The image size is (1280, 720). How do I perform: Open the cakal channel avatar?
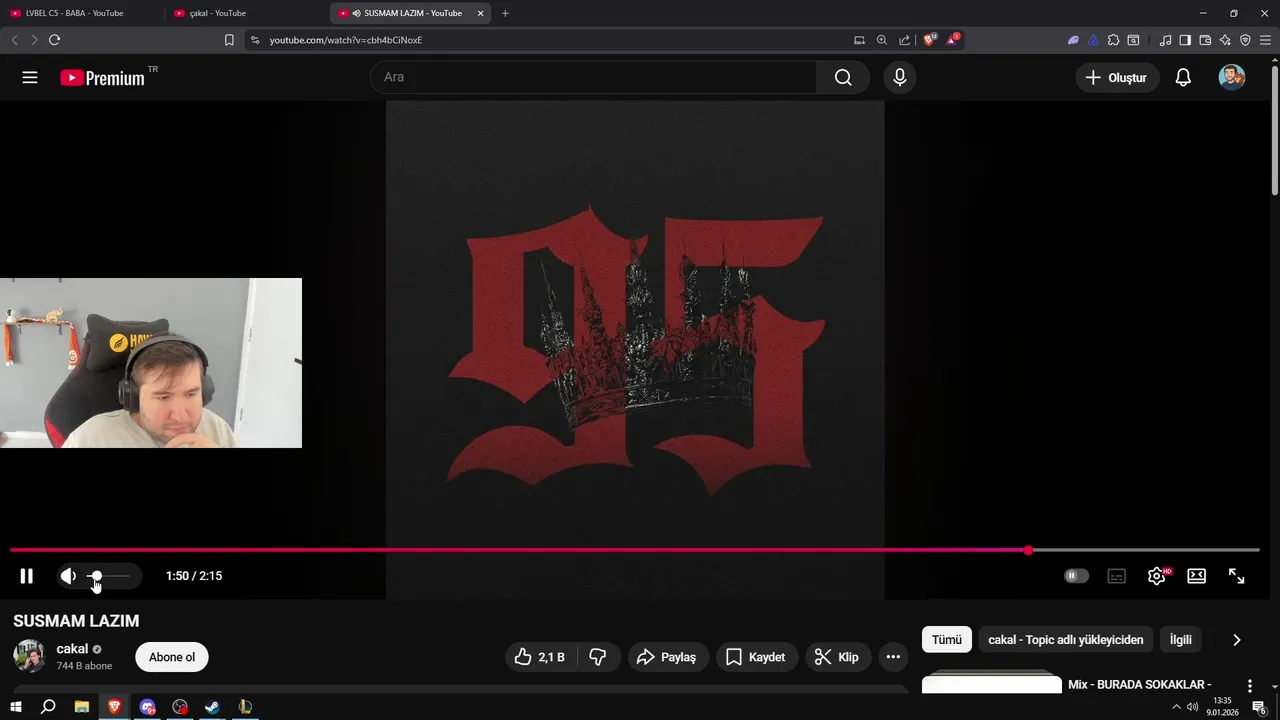coord(29,656)
